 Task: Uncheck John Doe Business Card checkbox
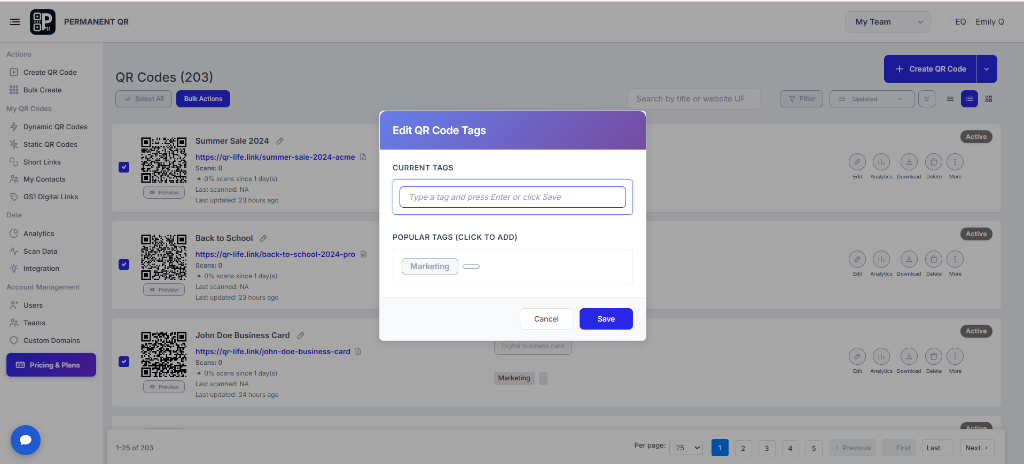[x=124, y=361]
